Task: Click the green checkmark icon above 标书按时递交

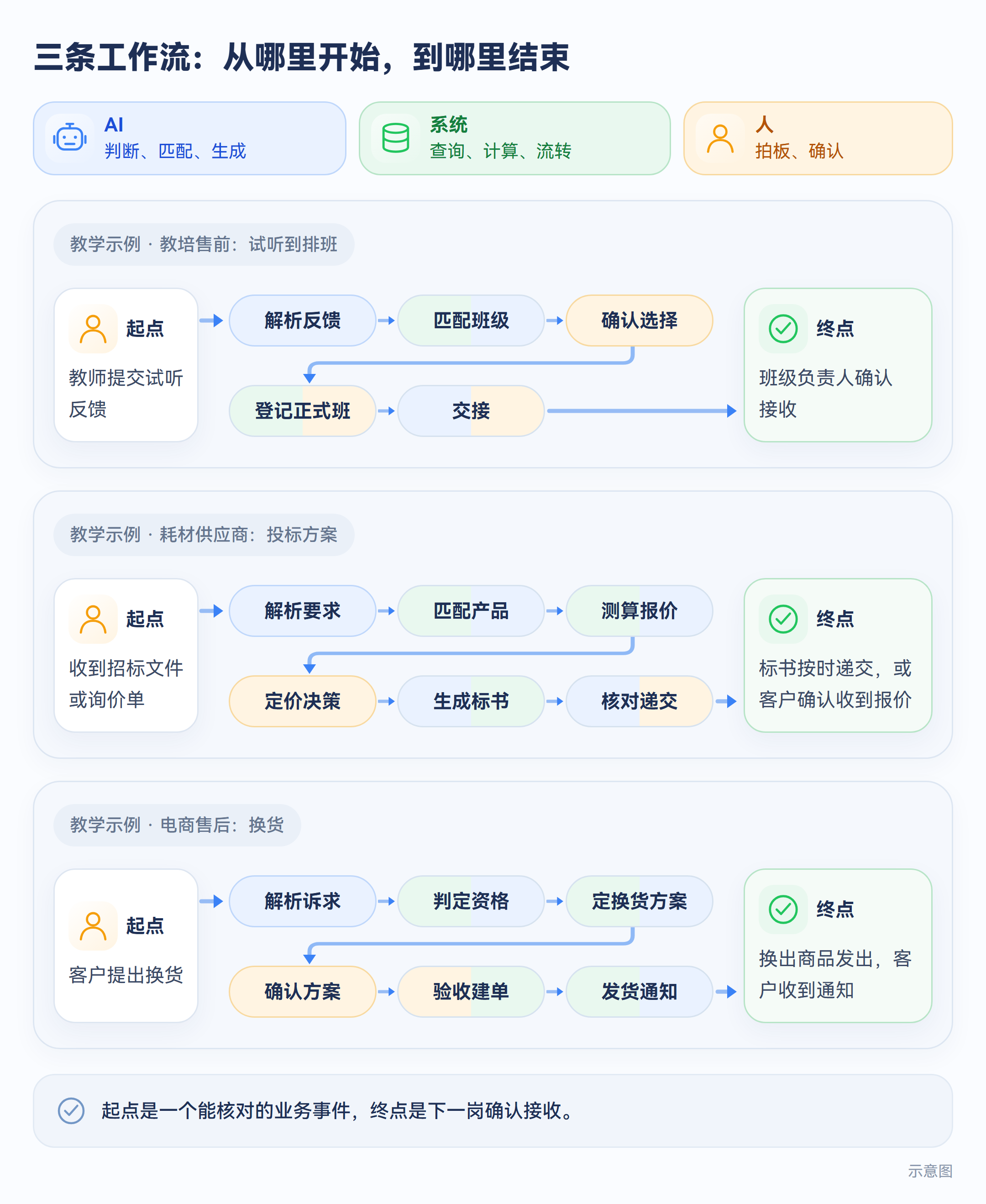Action: (783, 619)
